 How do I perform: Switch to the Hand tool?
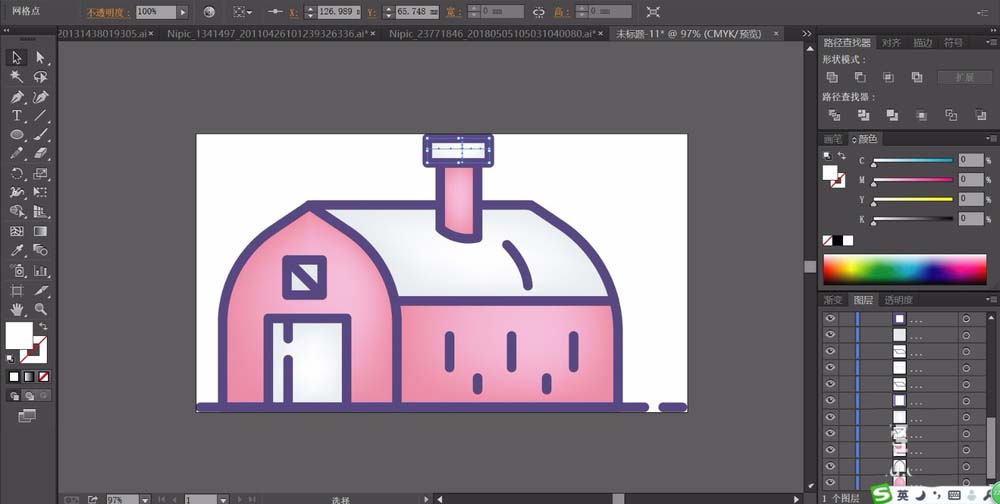[x=17, y=309]
